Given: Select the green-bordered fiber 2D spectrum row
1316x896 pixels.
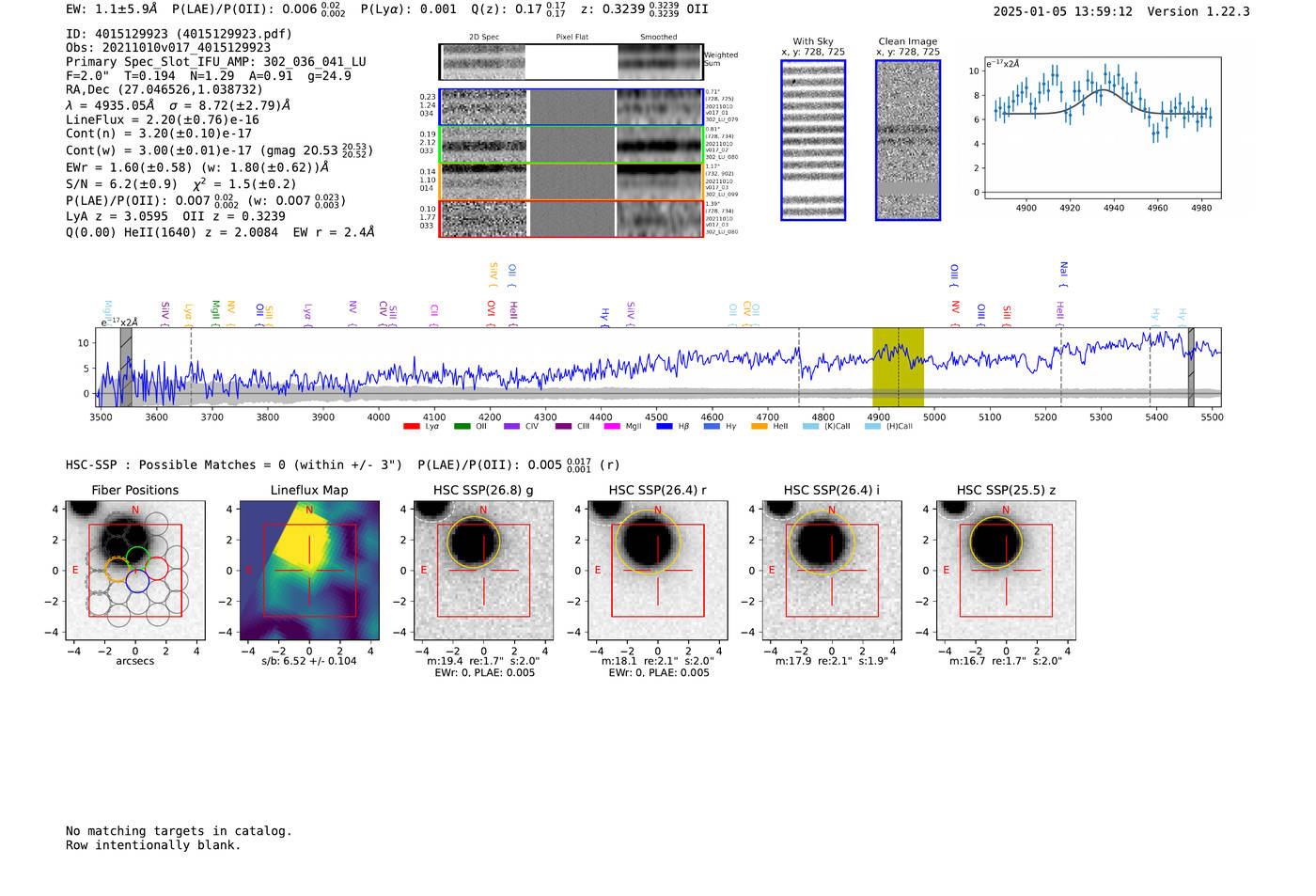Looking at the screenshot, I should click(x=571, y=145).
